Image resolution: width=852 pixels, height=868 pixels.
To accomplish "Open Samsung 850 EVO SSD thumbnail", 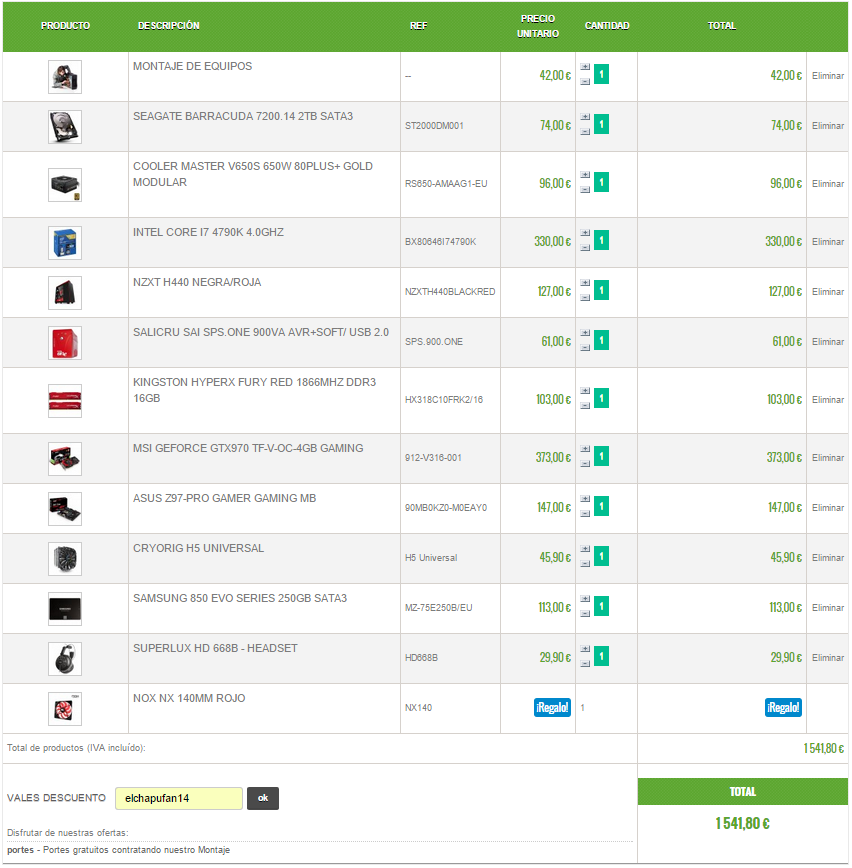I will (x=65, y=609).
